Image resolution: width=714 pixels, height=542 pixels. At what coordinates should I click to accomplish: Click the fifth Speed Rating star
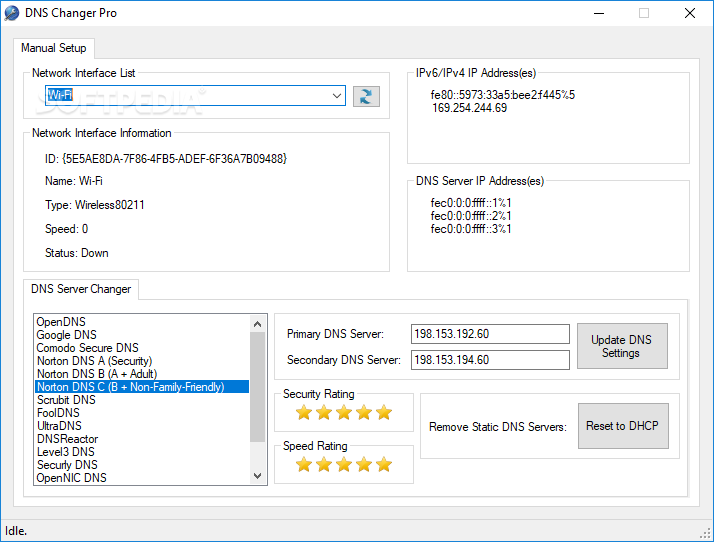click(384, 465)
